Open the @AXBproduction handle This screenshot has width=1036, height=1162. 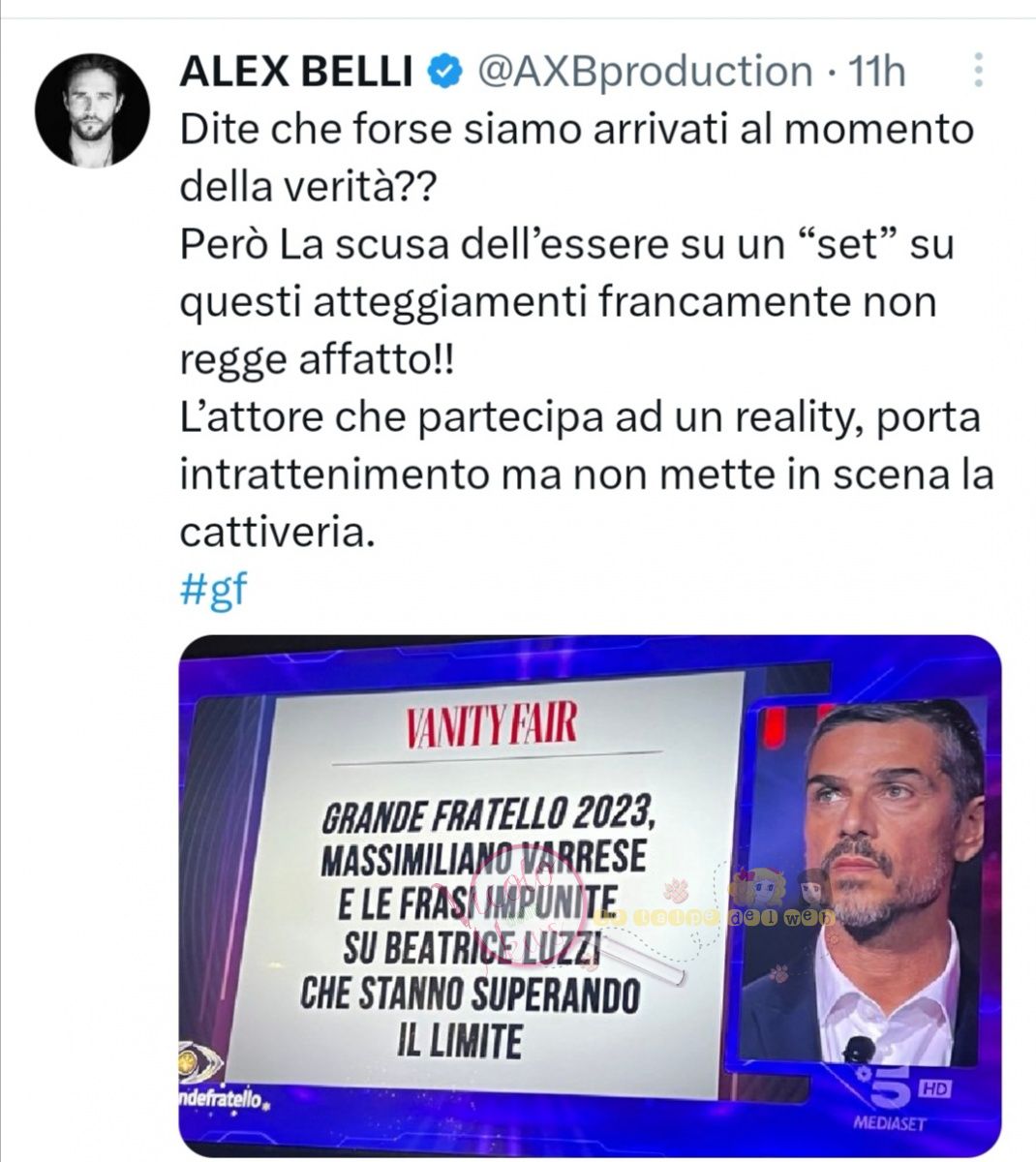[x=641, y=72]
